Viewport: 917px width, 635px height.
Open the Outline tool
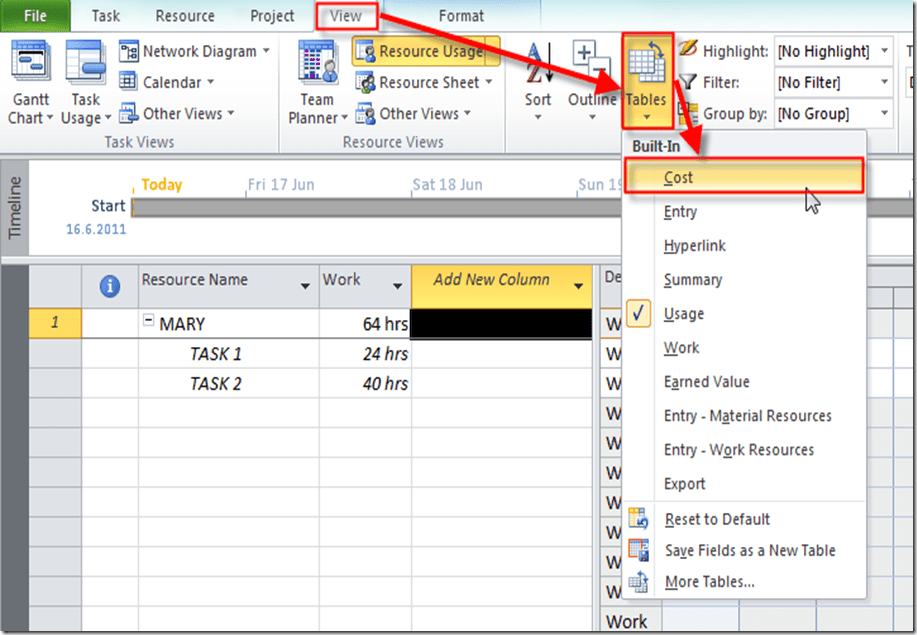591,77
